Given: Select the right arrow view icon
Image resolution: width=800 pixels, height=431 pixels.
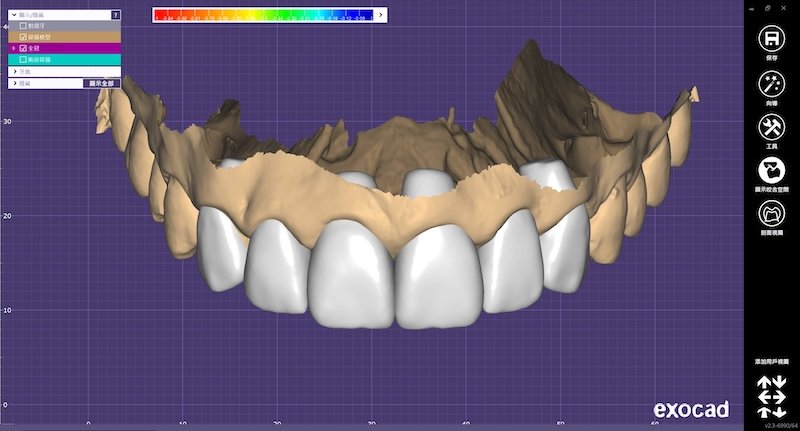Looking at the screenshot, I should pyautogui.click(x=779, y=397).
